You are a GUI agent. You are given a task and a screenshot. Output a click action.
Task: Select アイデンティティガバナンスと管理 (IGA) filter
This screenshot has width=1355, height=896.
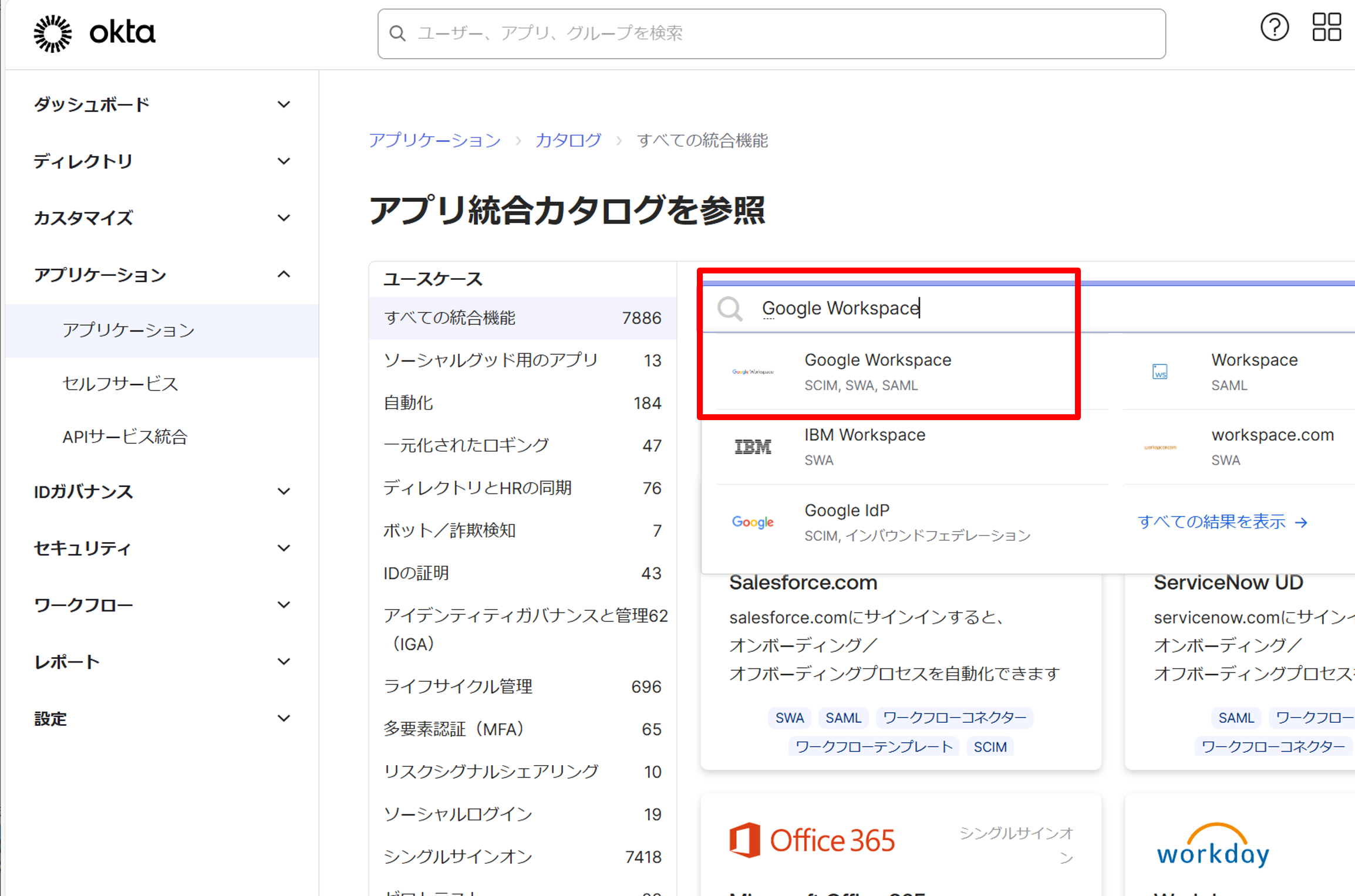tap(523, 630)
